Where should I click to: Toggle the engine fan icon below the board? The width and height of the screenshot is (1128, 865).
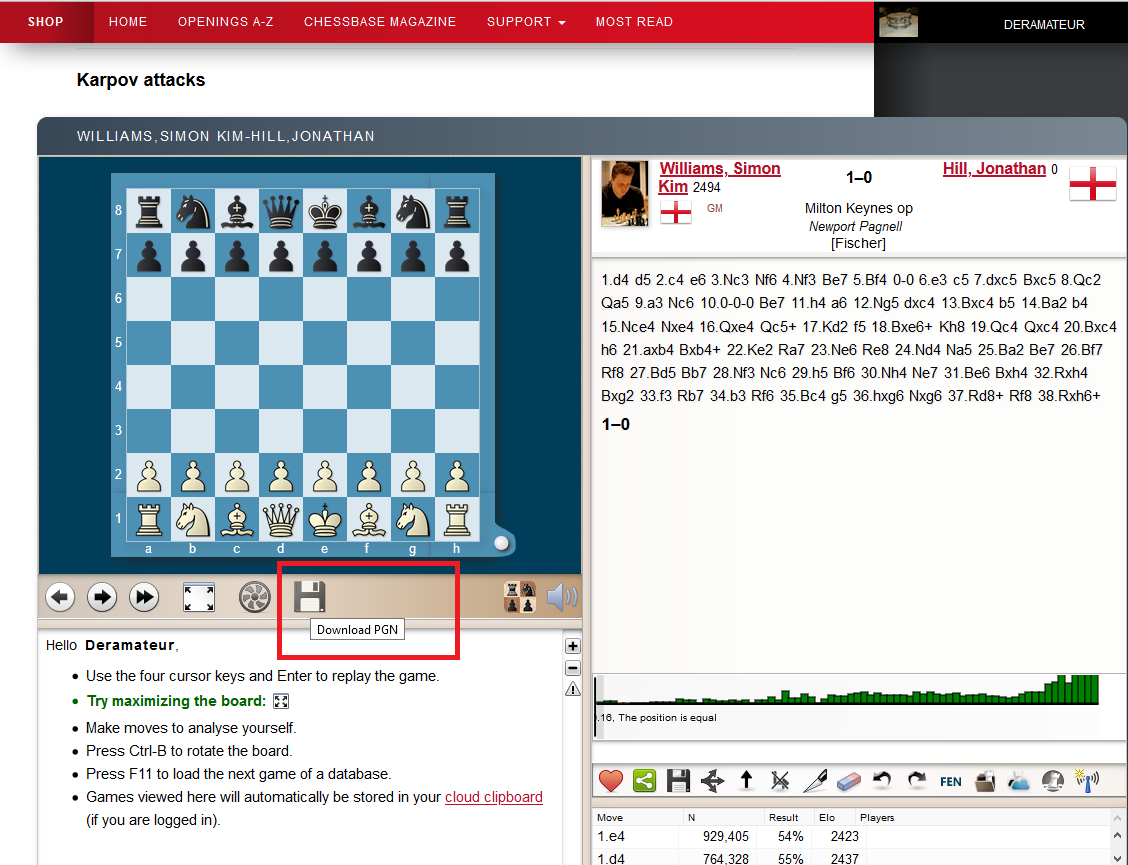(x=255, y=598)
